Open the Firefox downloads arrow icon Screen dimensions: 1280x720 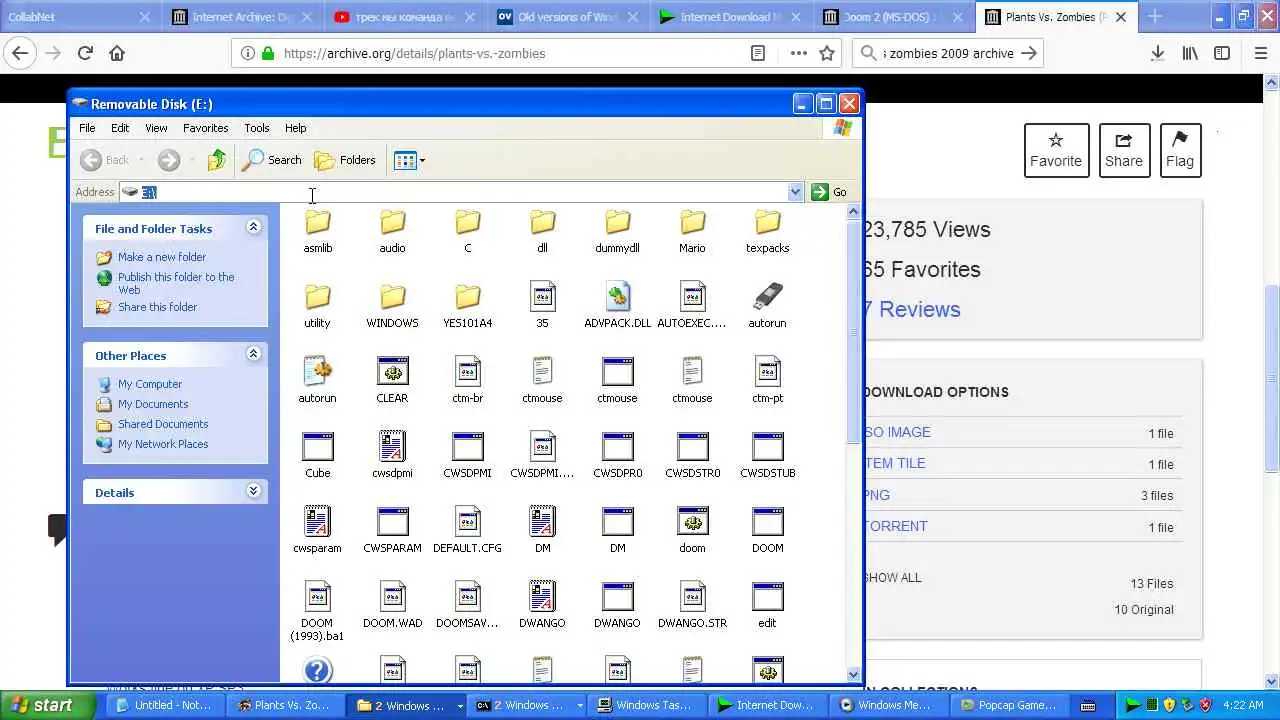pos(1157,53)
